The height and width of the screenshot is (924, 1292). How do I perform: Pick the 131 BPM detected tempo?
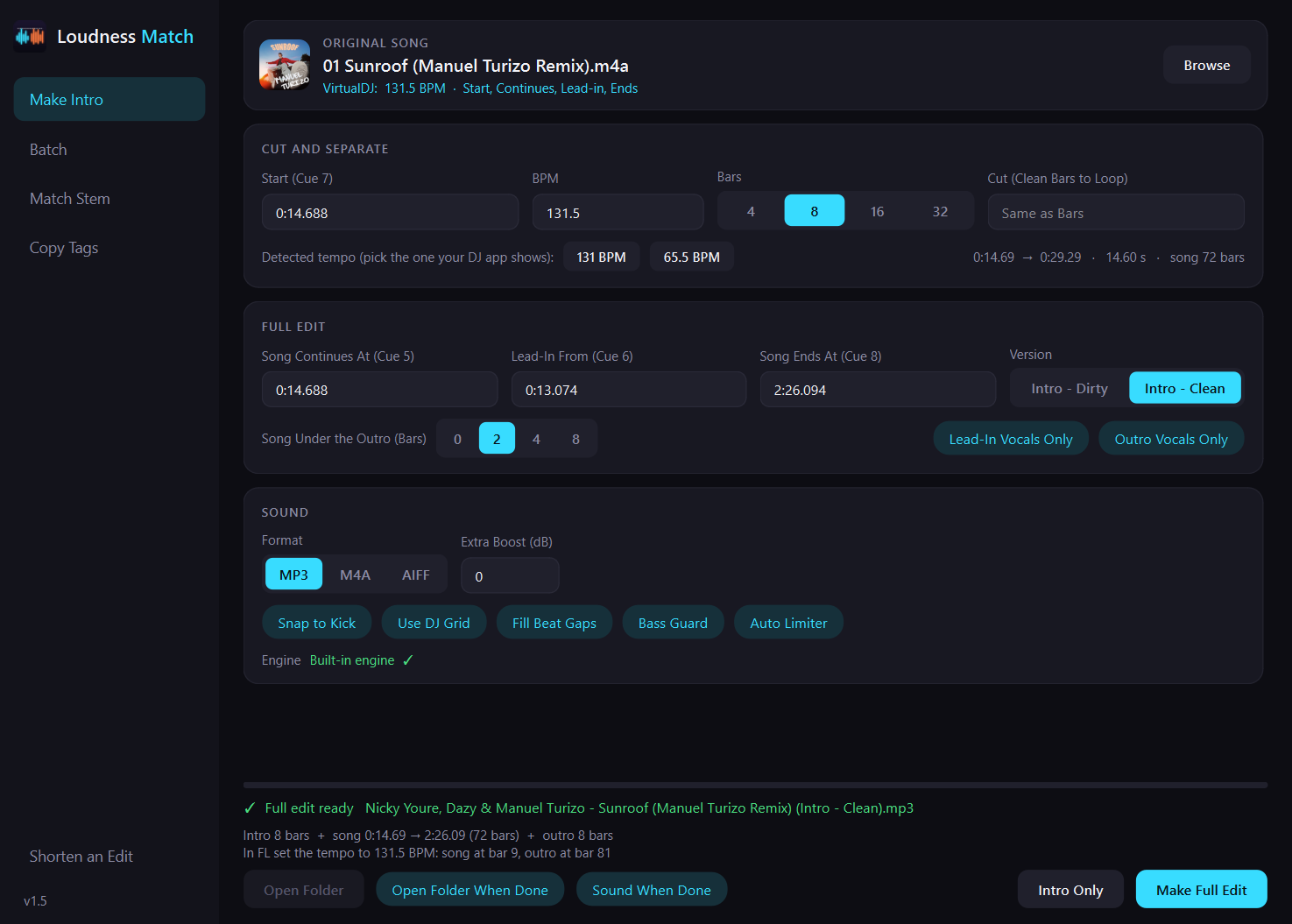point(601,257)
